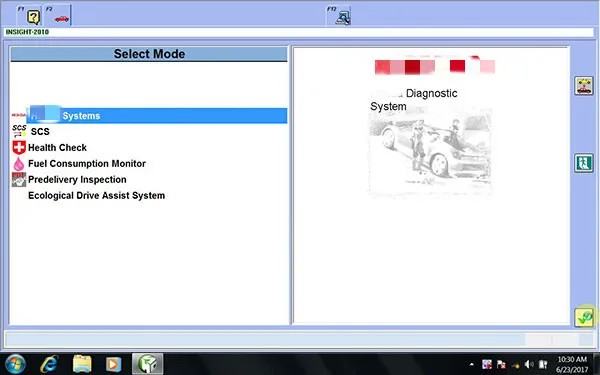
Task: Select Predelivery Inspection mode
Action: 77,180
